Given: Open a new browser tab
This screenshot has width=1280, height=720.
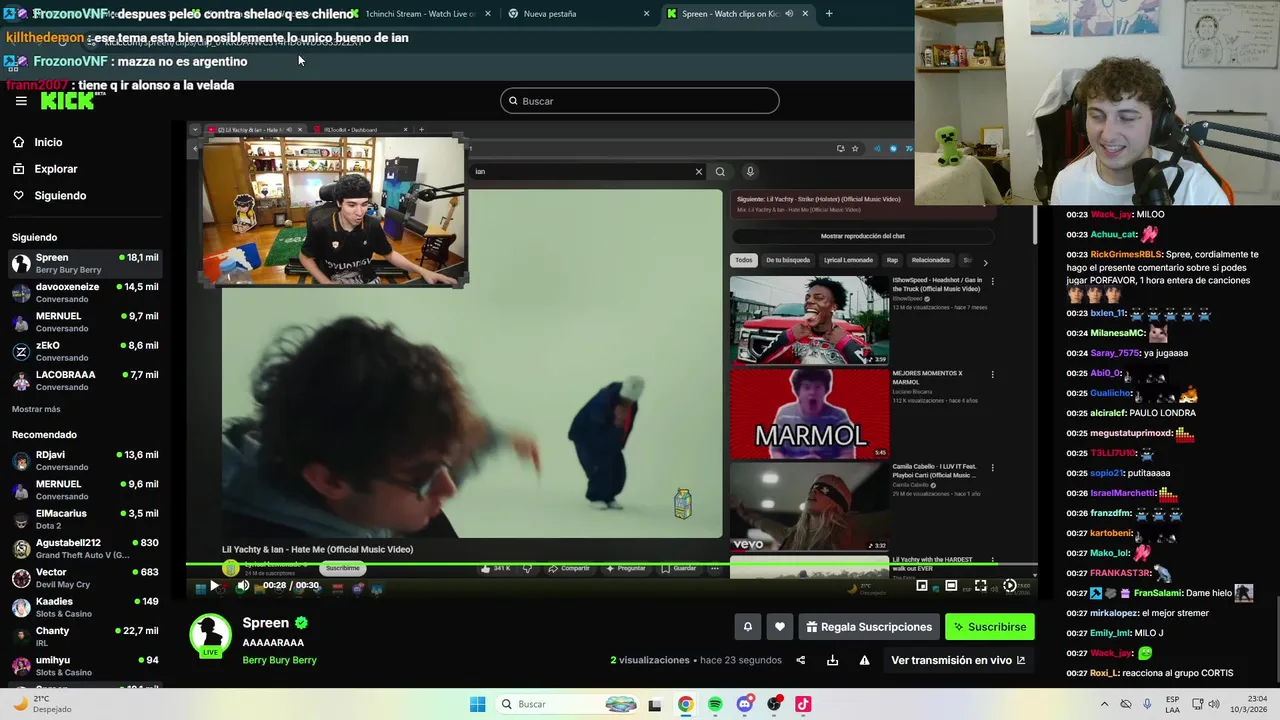Looking at the screenshot, I should point(829,14).
